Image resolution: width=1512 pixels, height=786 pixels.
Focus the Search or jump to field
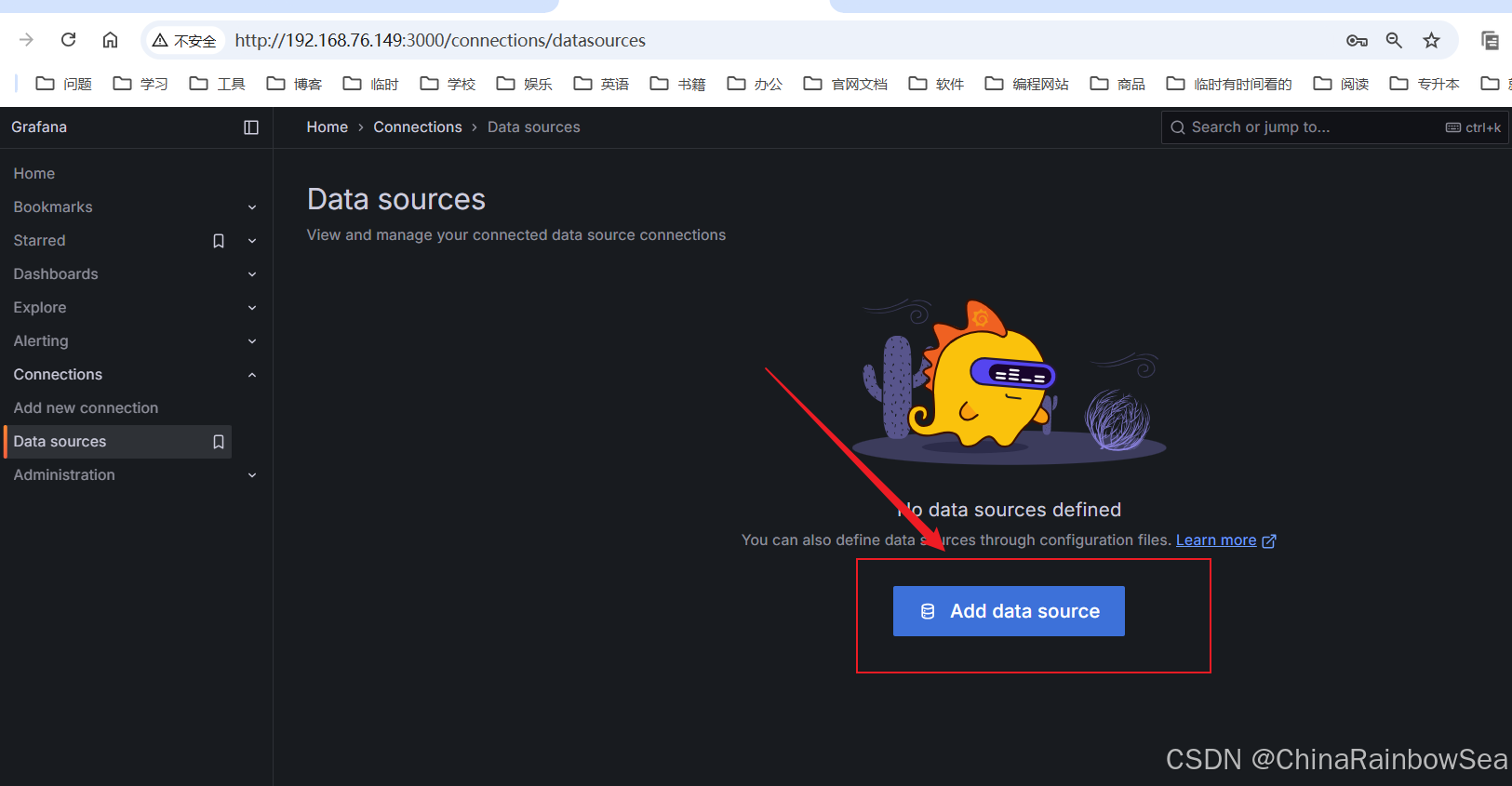pos(1335,127)
